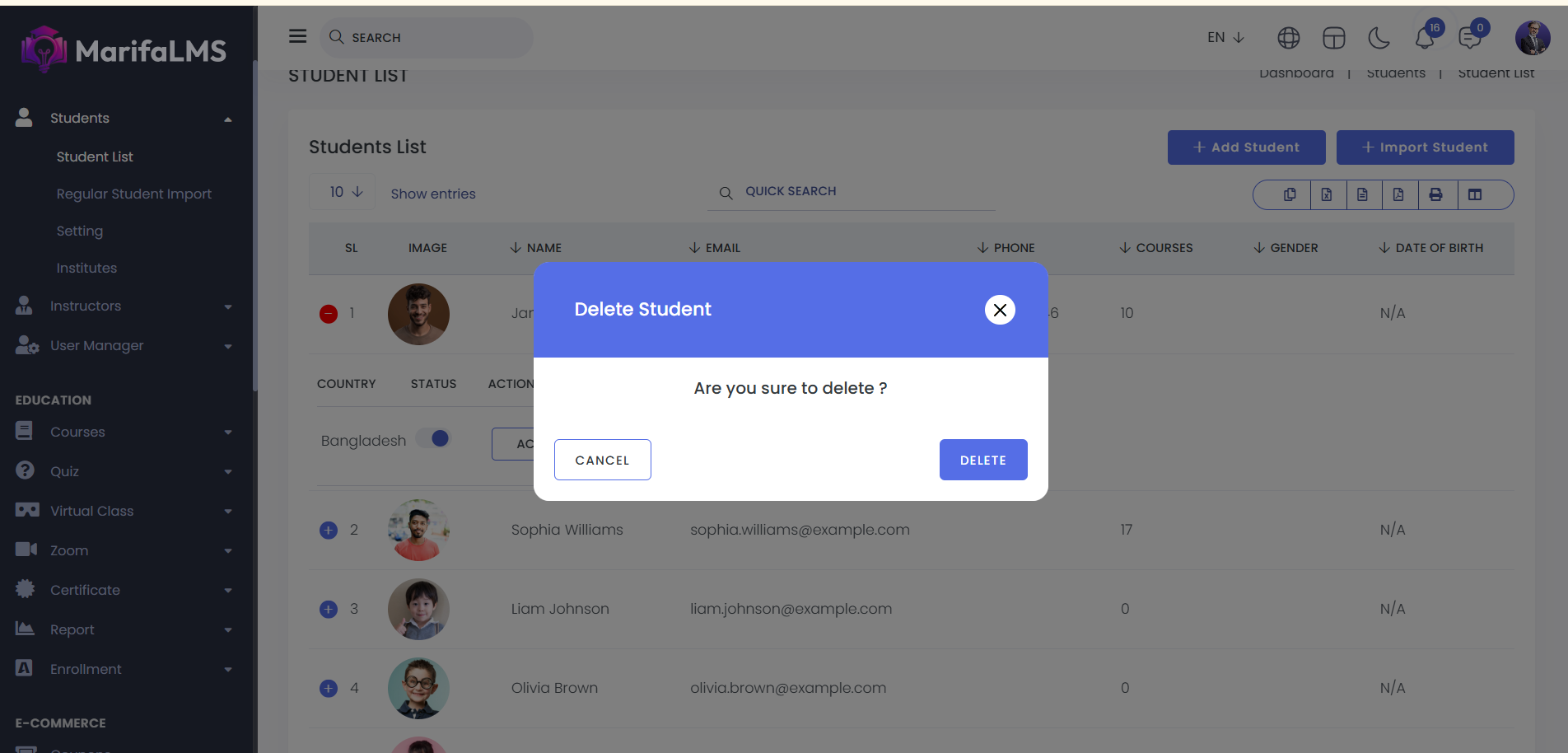Open the chat messages icon
Image resolution: width=1568 pixels, height=753 pixels.
coord(1469,38)
